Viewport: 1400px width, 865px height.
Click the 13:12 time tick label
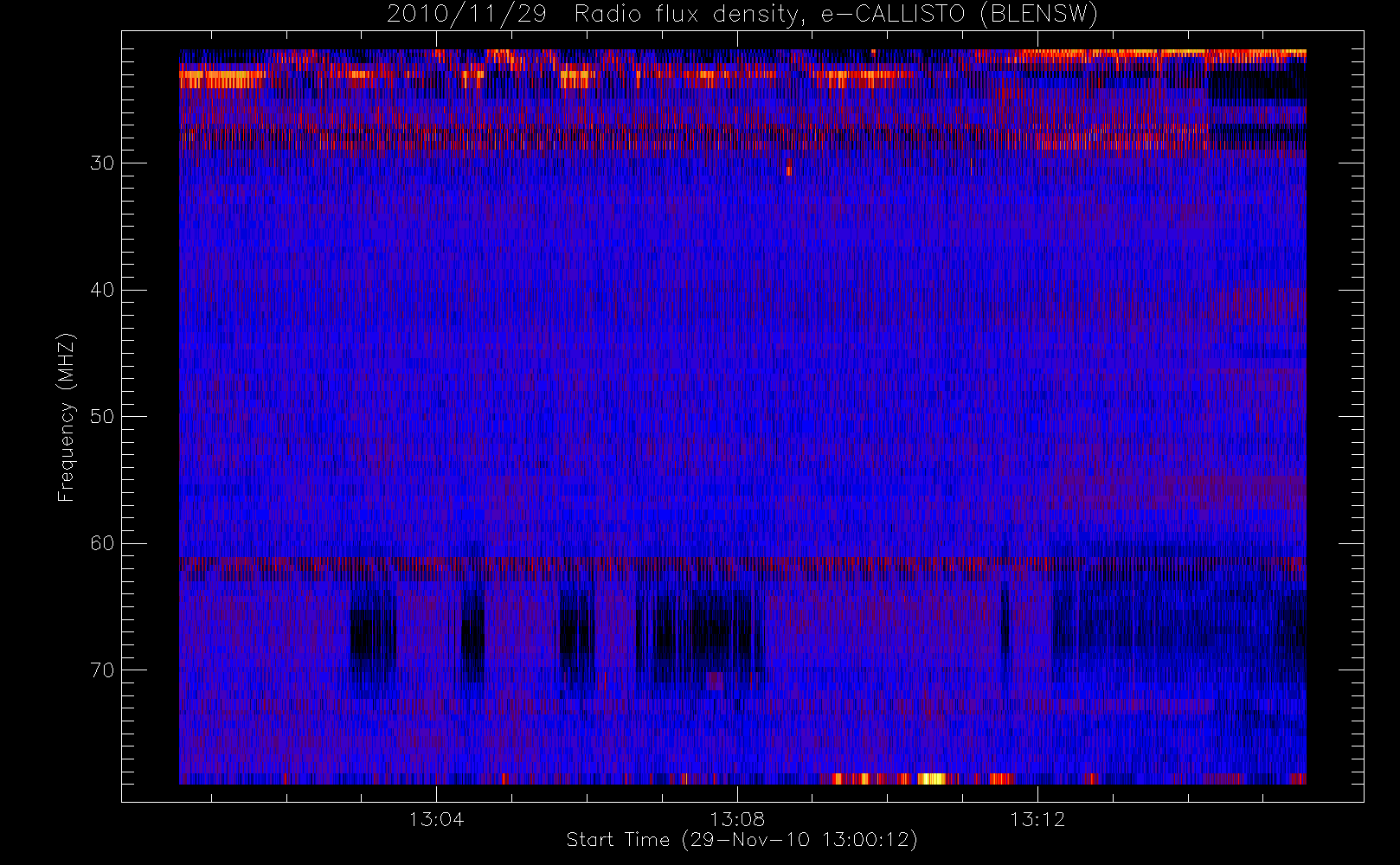point(1037,819)
